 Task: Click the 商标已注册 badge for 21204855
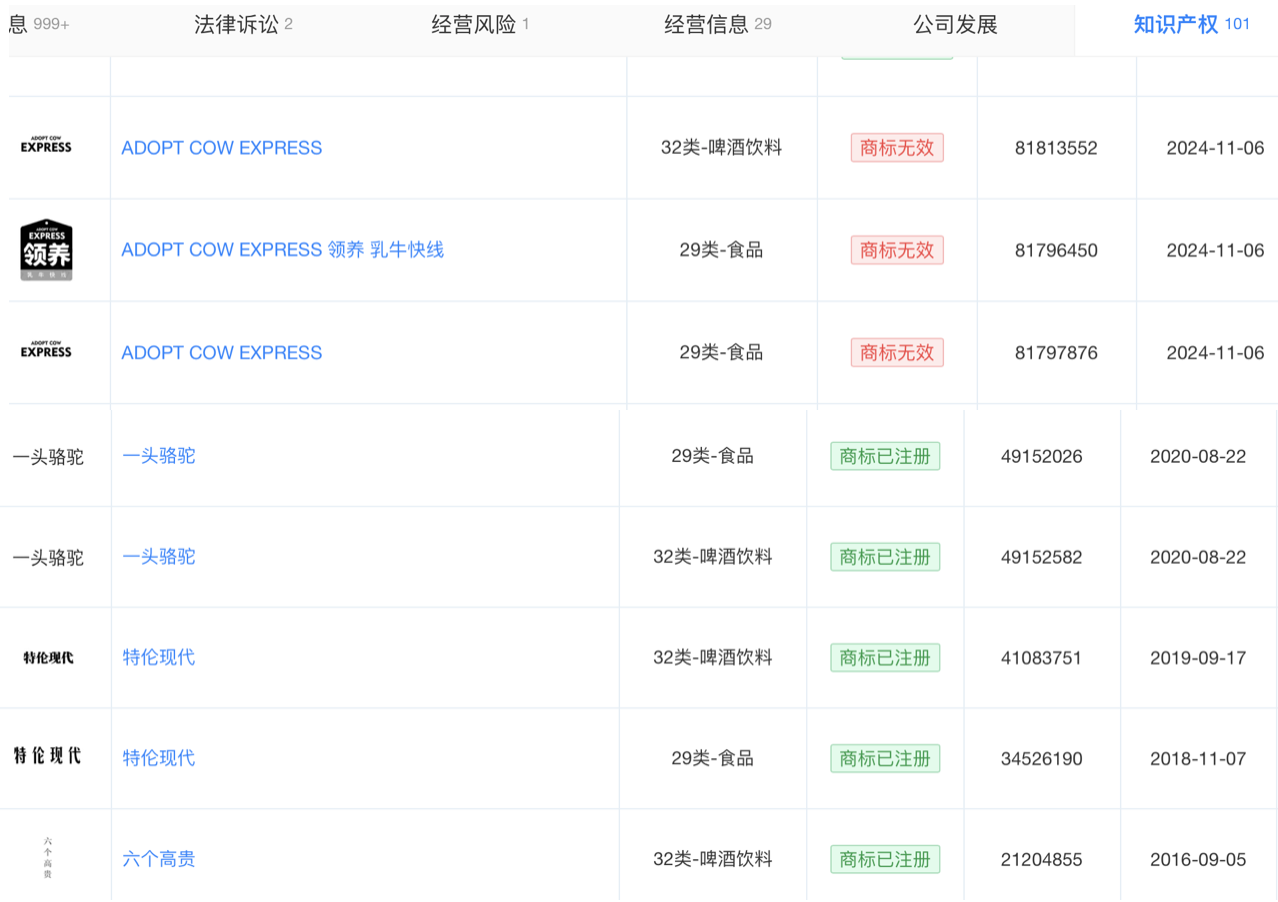click(884, 859)
